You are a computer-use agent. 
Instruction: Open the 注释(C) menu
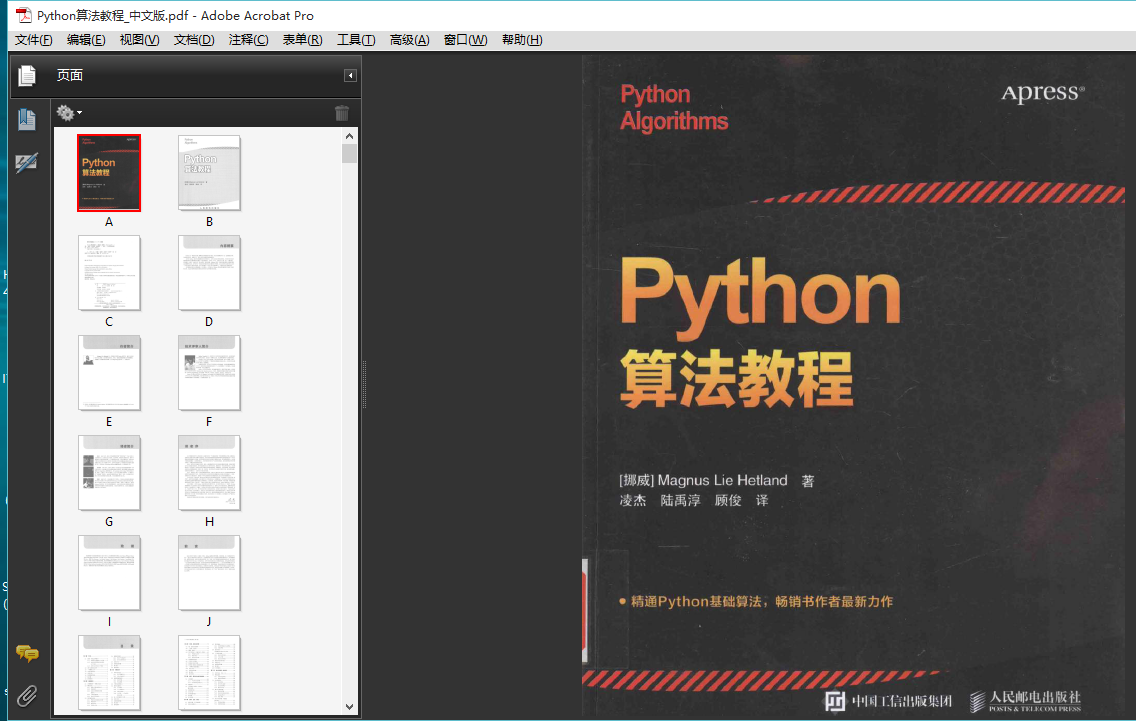click(248, 40)
